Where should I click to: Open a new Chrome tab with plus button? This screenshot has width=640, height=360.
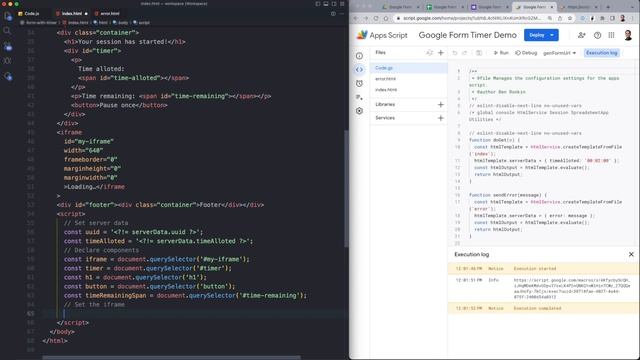point(608,7)
